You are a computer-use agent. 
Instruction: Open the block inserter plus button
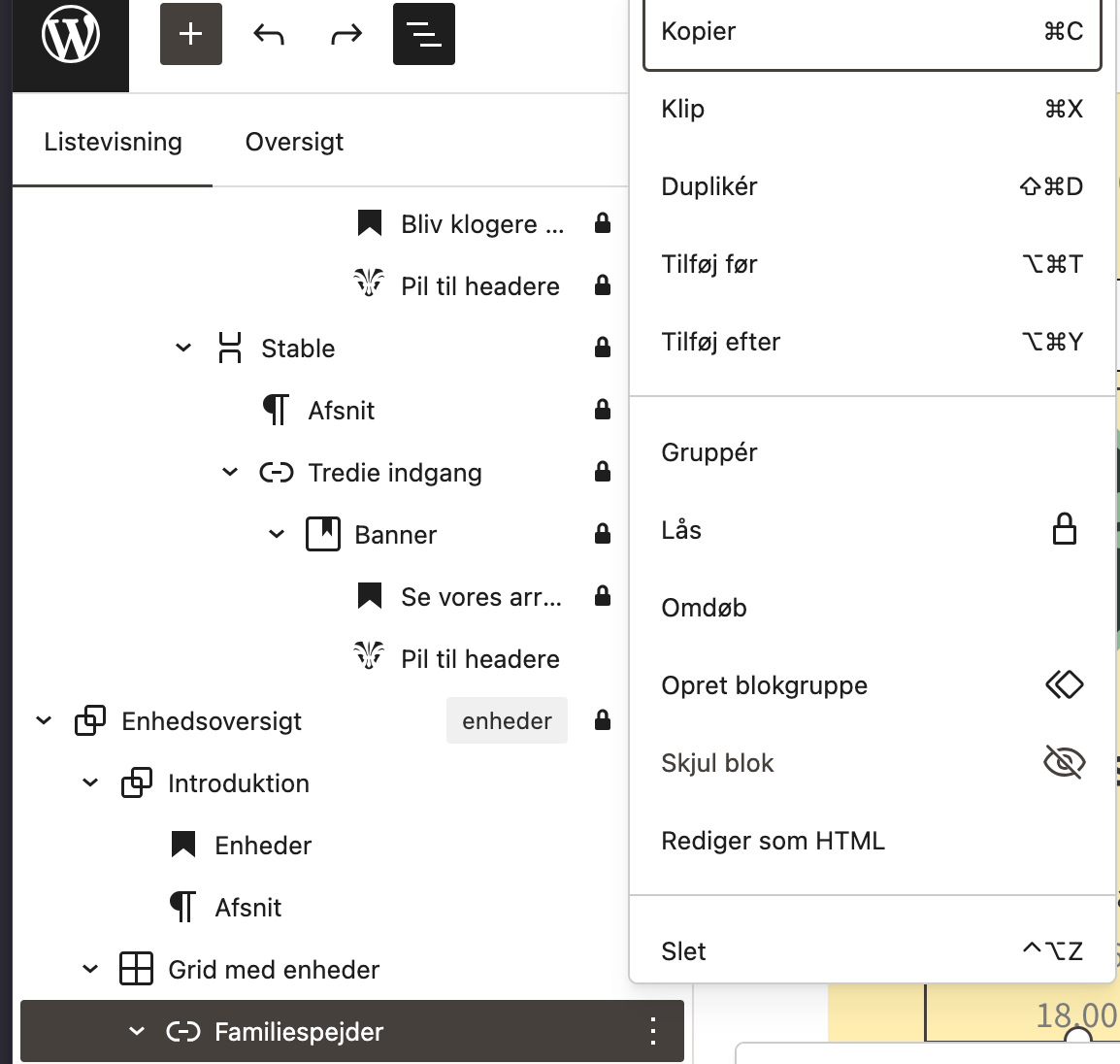tap(191, 35)
